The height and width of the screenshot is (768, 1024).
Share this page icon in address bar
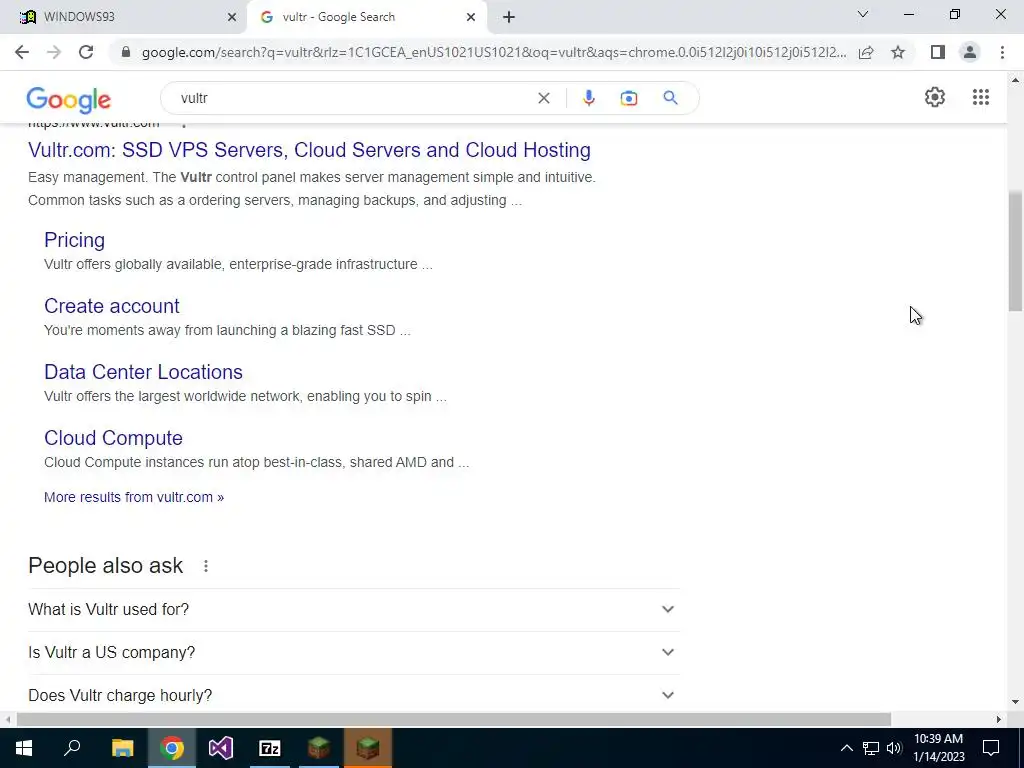[866, 52]
